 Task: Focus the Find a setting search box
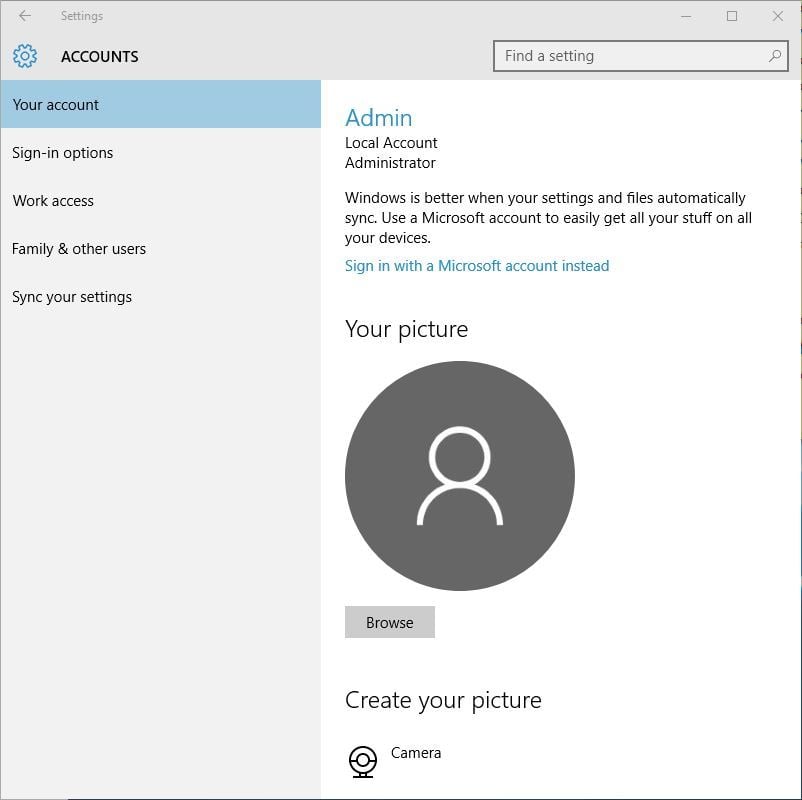click(640, 56)
